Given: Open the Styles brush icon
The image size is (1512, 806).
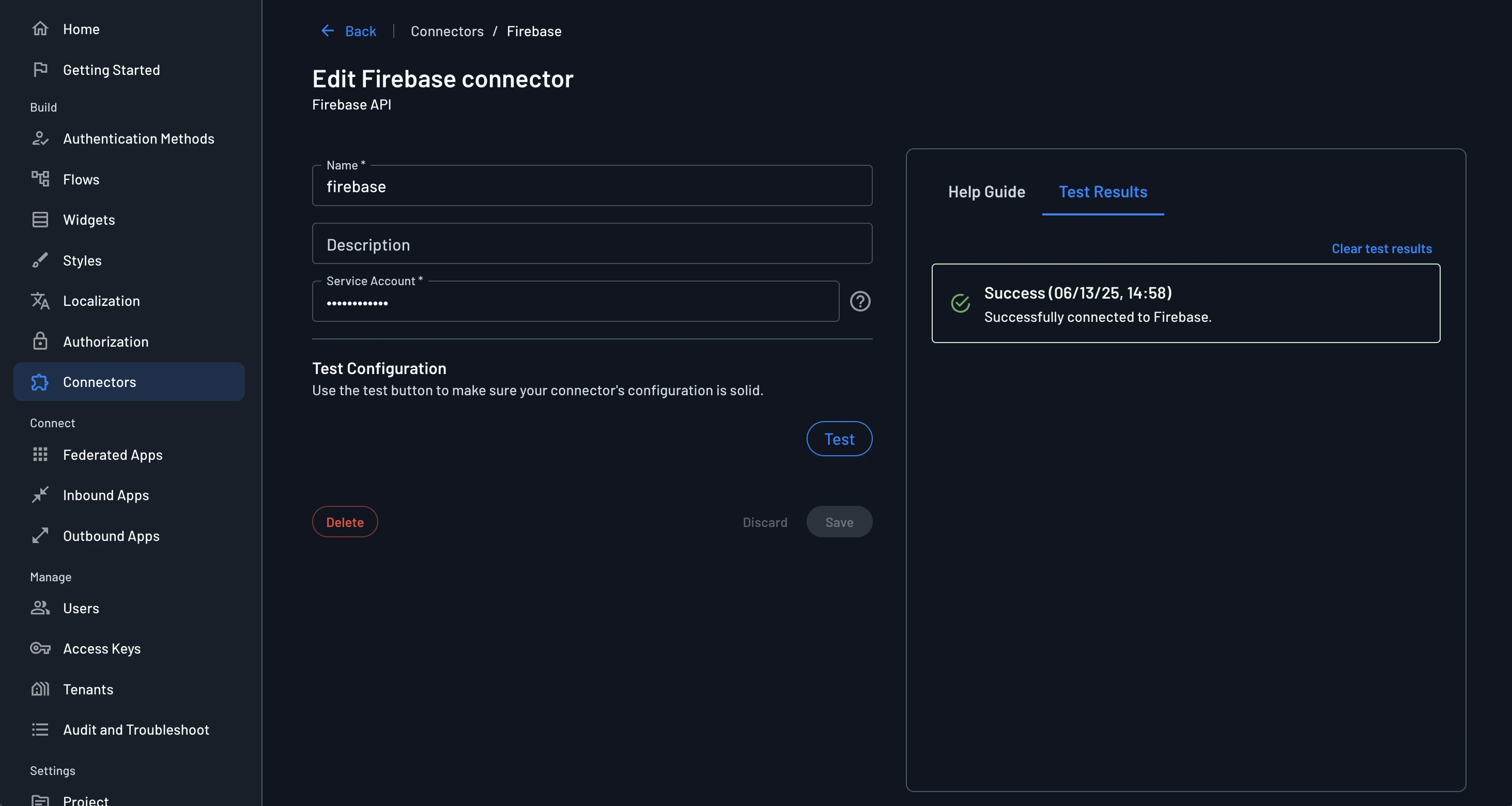Looking at the screenshot, I should 40,260.
